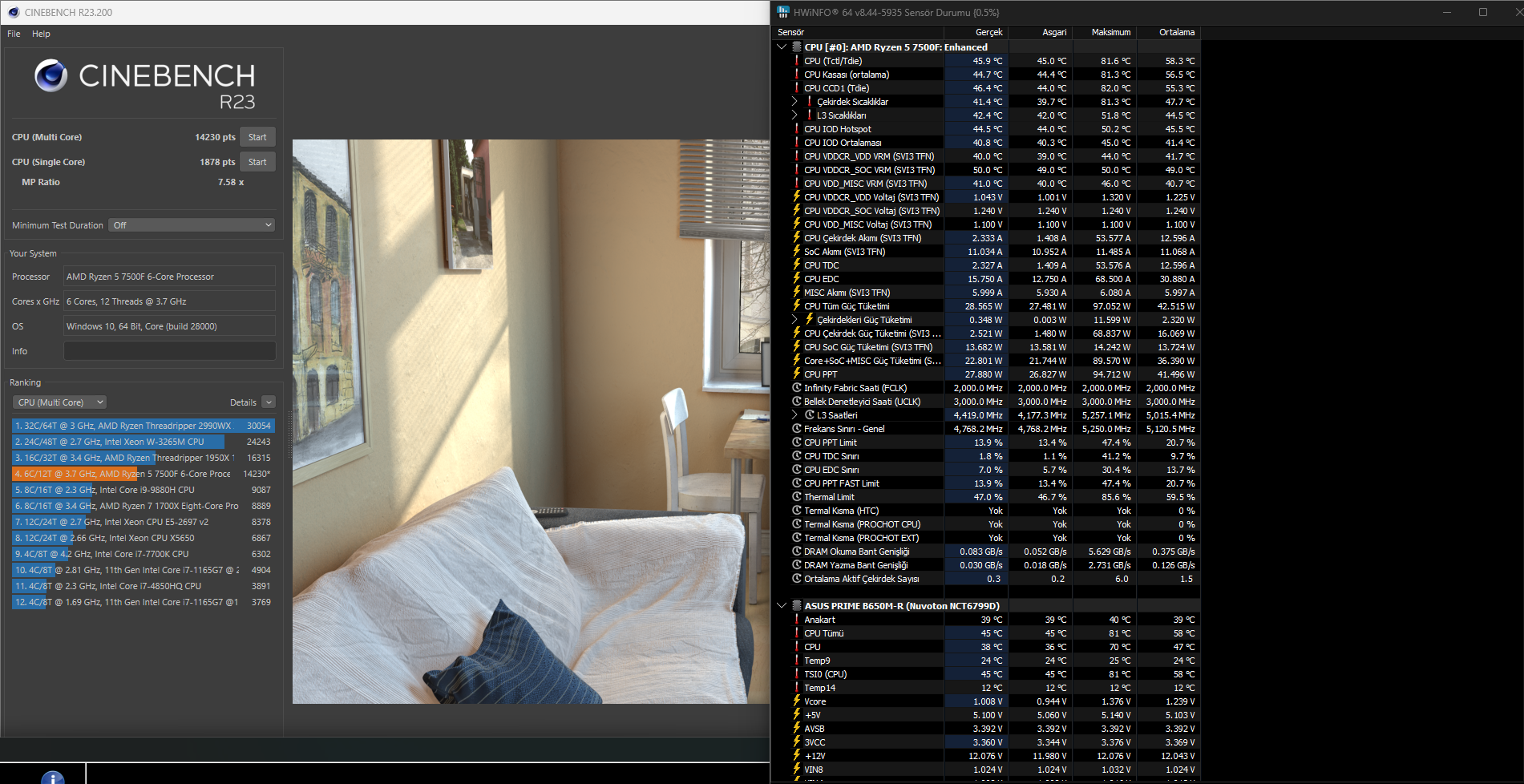The width and height of the screenshot is (1524, 784).
Task: Click the lightning icon beside CPU Tüm Güç Tüketimi
Action: click(797, 306)
